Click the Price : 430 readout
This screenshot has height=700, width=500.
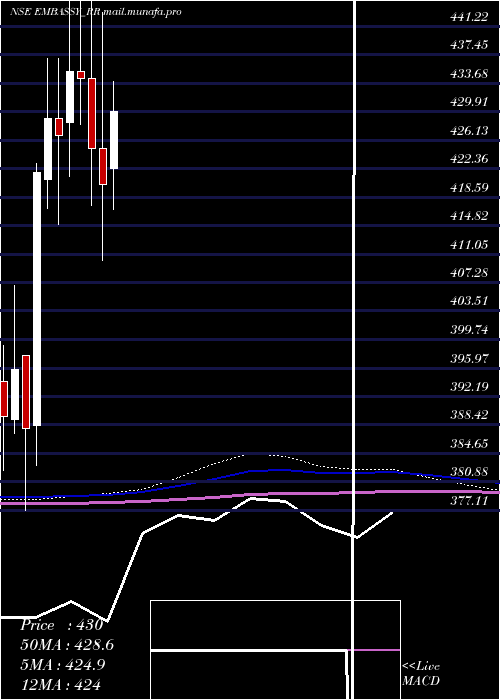(x=62, y=625)
